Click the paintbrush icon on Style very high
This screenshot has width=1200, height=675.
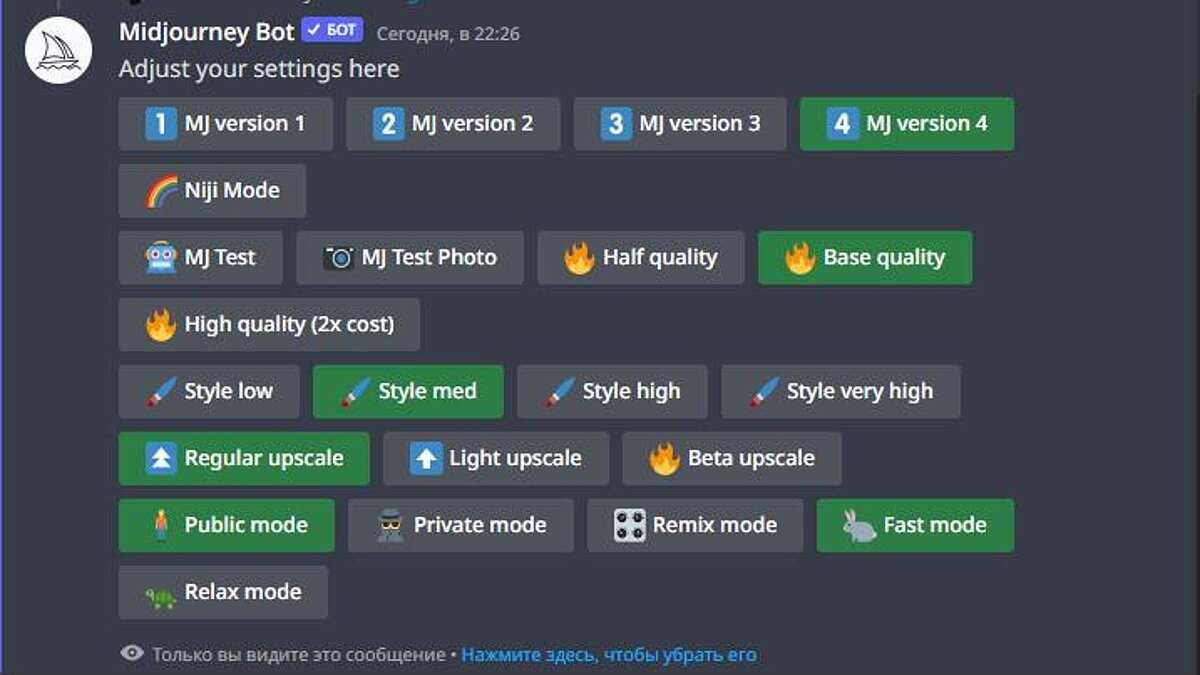[x=762, y=392]
